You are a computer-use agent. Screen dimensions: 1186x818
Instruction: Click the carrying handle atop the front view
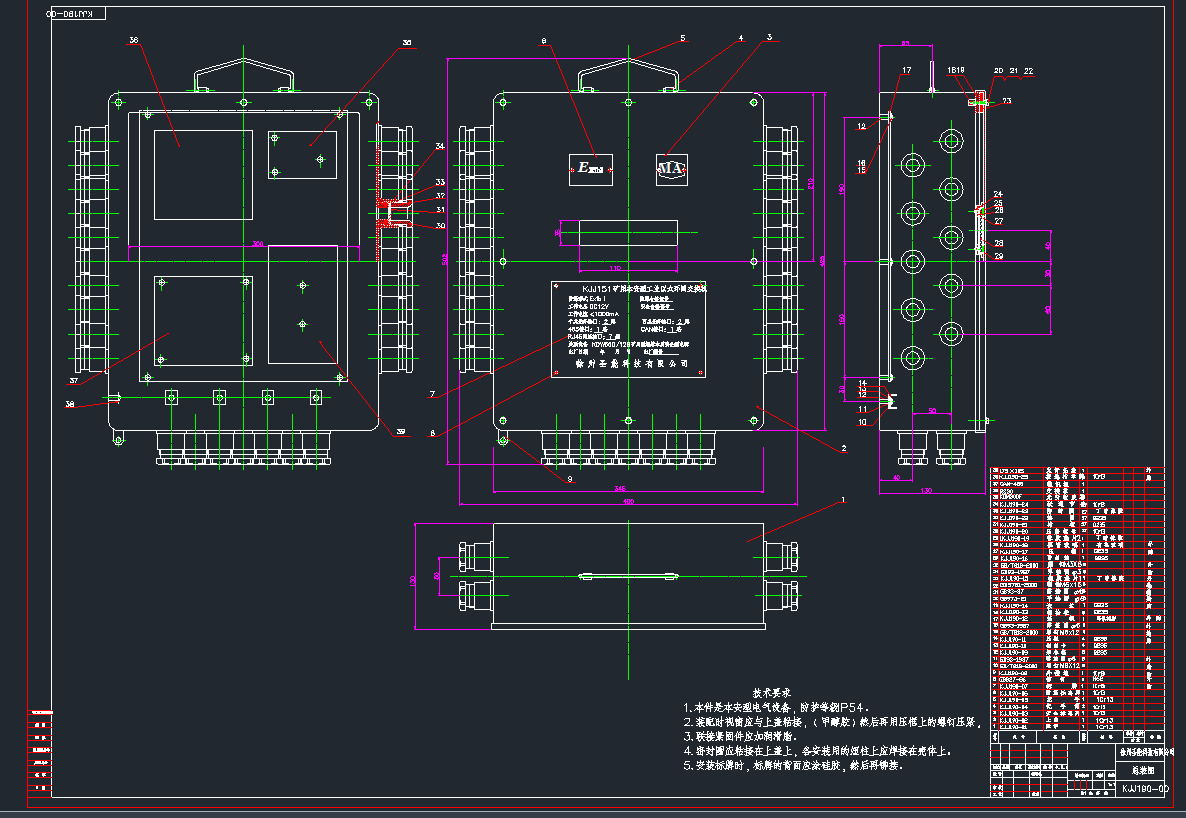pyautogui.click(x=627, y=74)
